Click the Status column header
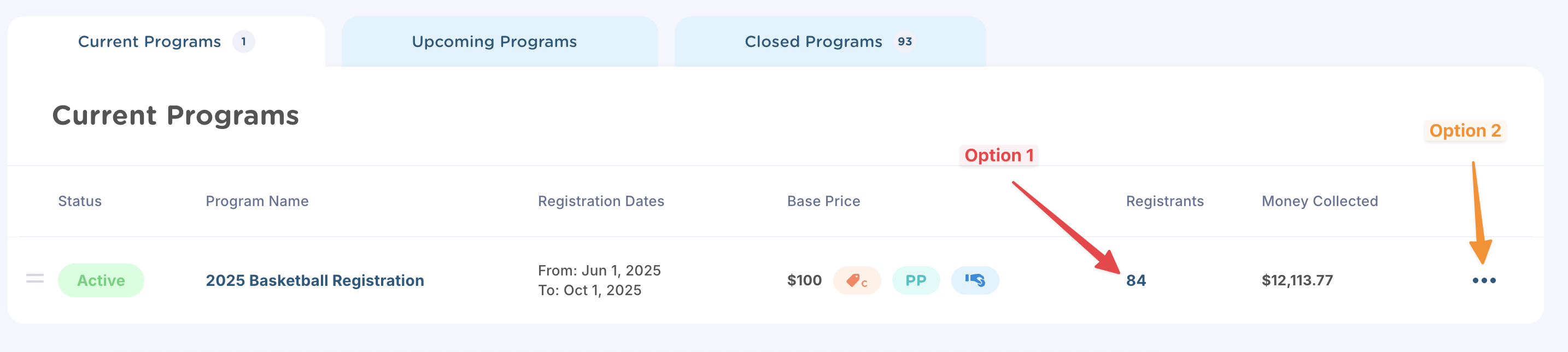The height and width of the screenshot is (352, 1568). tap(80, 201)
